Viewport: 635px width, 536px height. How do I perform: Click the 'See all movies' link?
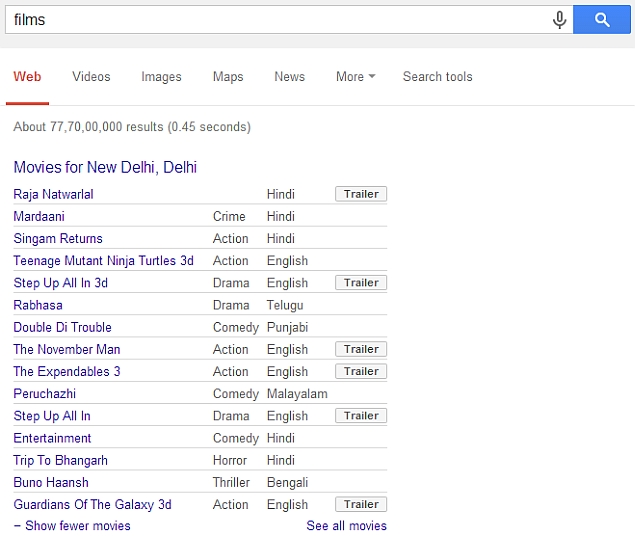(x=347, y=525)
